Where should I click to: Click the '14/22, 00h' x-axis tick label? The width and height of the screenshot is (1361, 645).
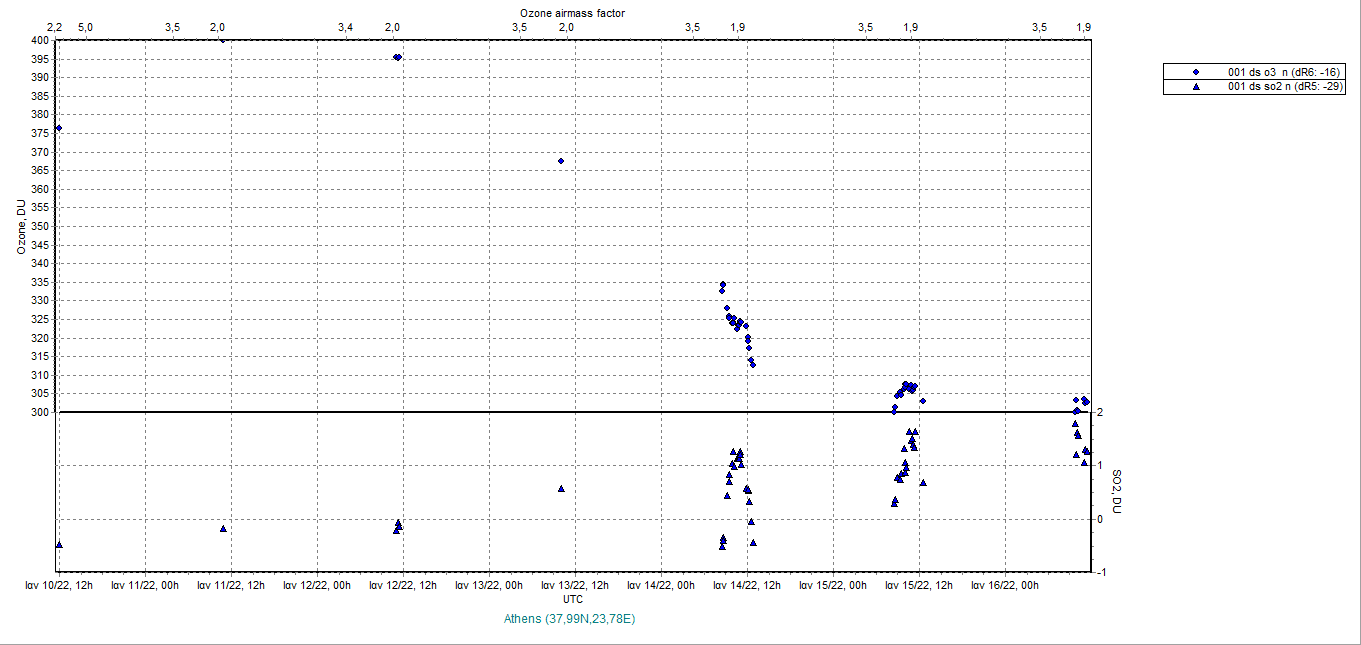click(659, 586)
